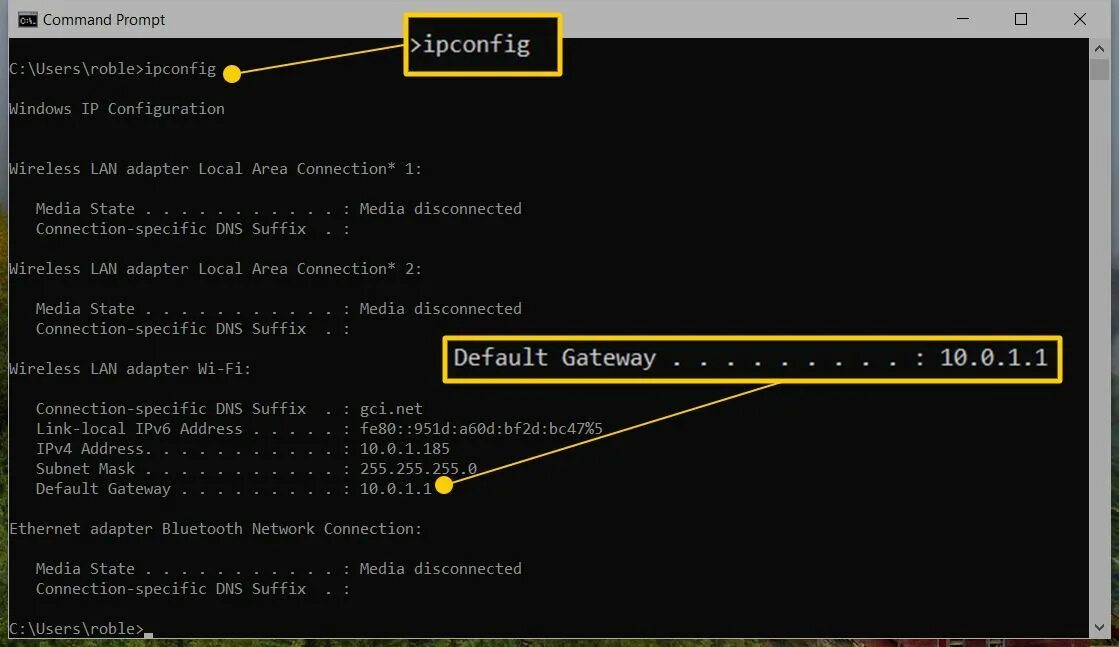Click the scrollbar down arrow
The height and width of the screenshot is (647, 1119).
pyautogui.click(x=1099, y=628)
